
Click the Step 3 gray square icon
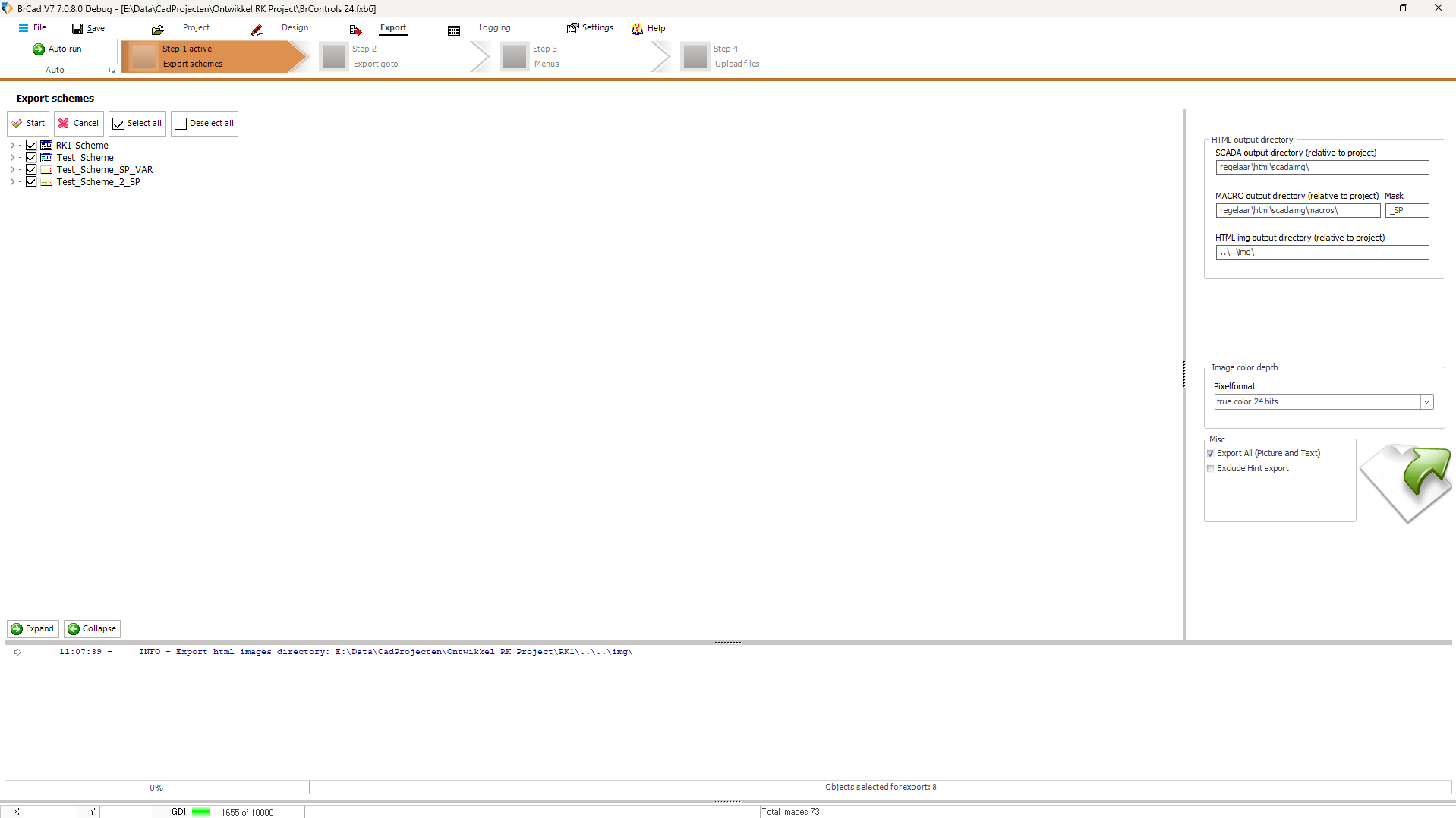coord(515,57)
